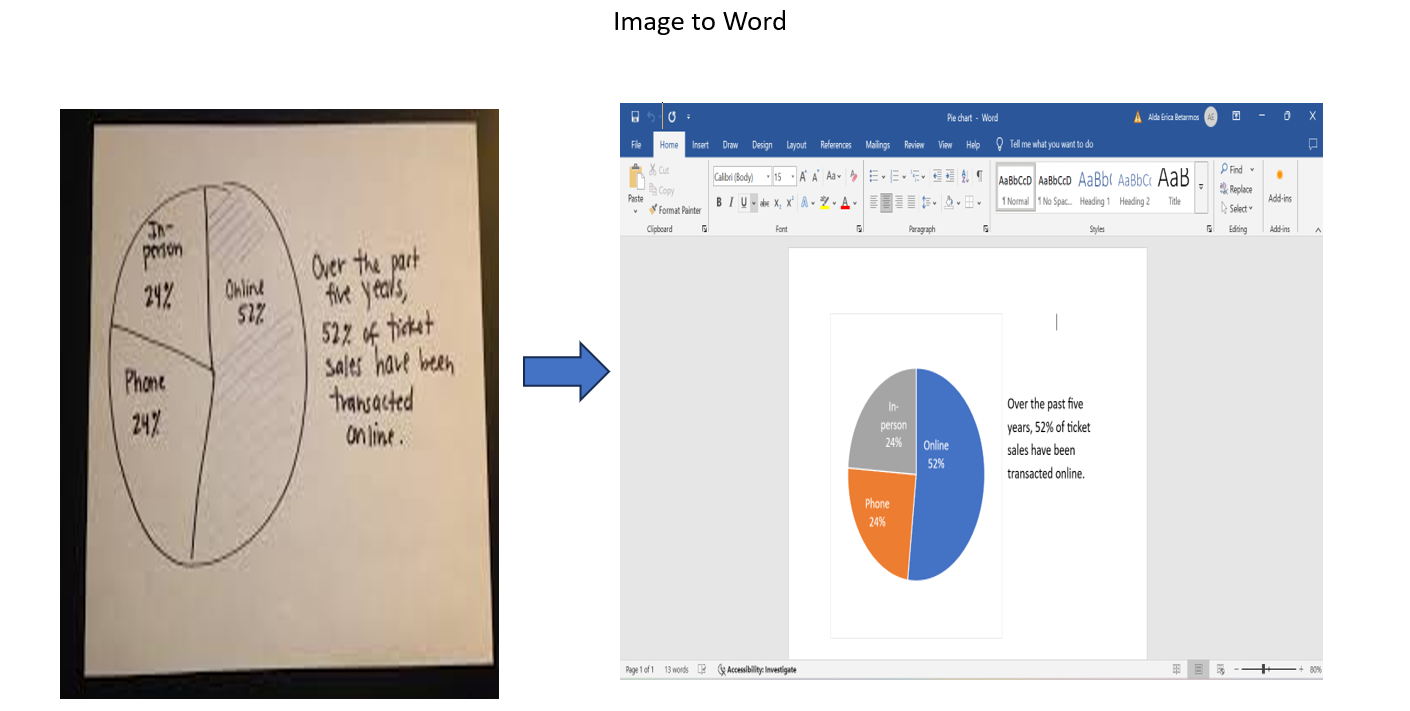Switch to the Layout tab

click(796, 145)
